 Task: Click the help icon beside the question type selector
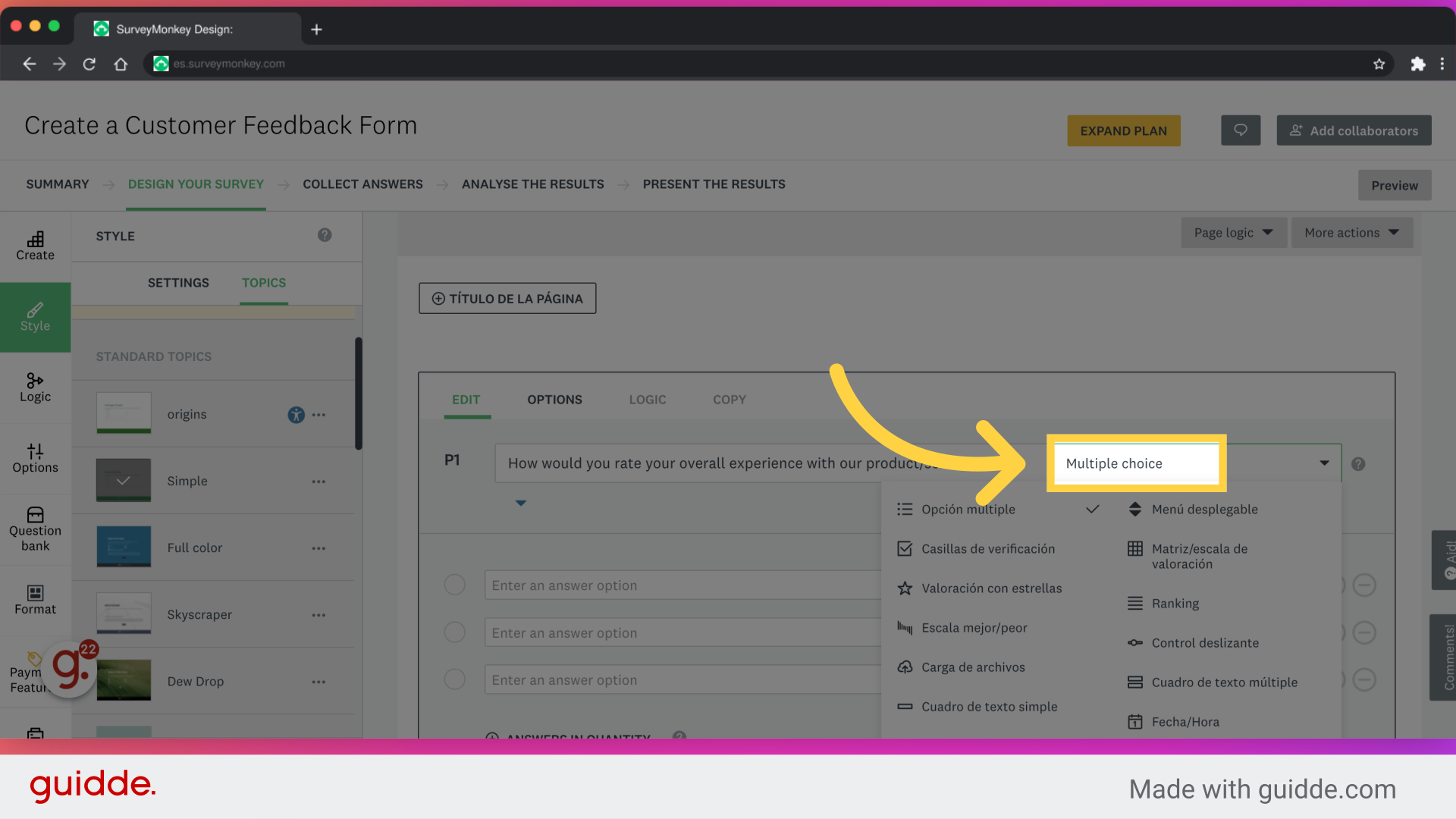click(x=1359, y=463)
